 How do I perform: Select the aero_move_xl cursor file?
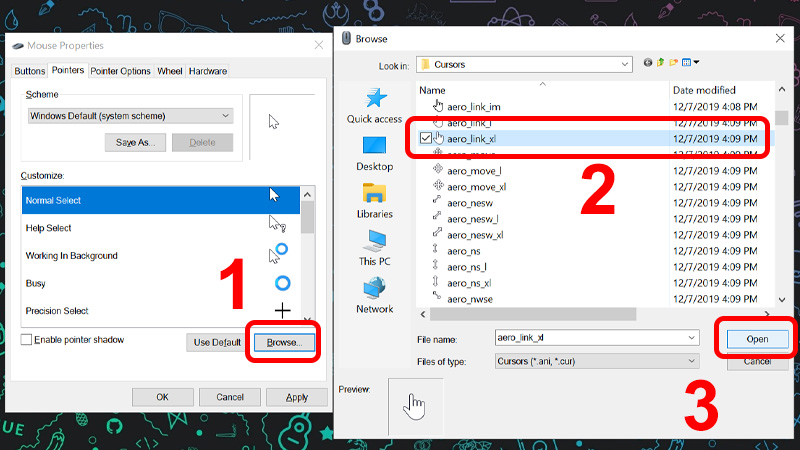click(476, 186)
